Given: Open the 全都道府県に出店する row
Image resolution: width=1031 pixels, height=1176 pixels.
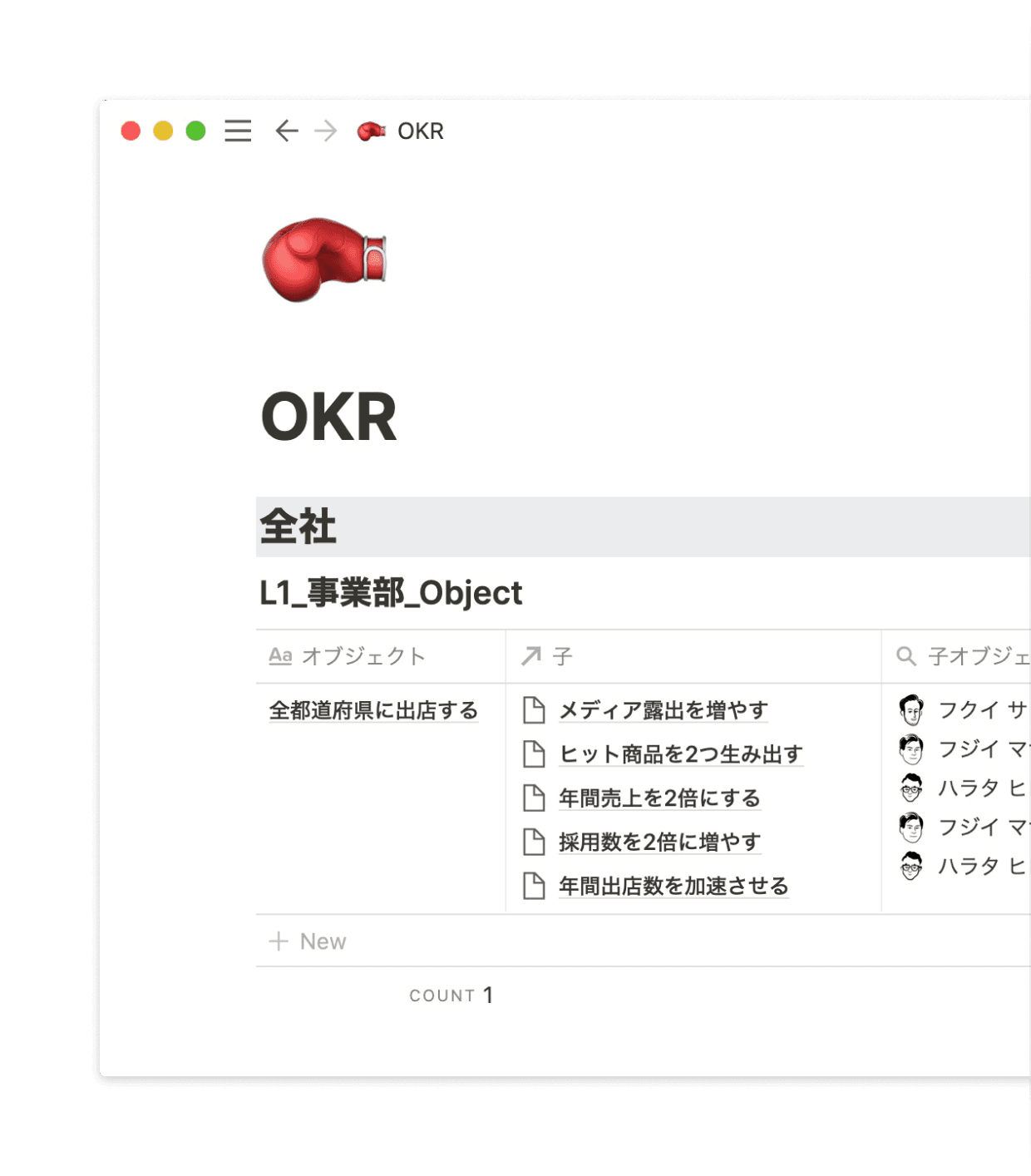Looking at the screenshot, I should (373, 711).
